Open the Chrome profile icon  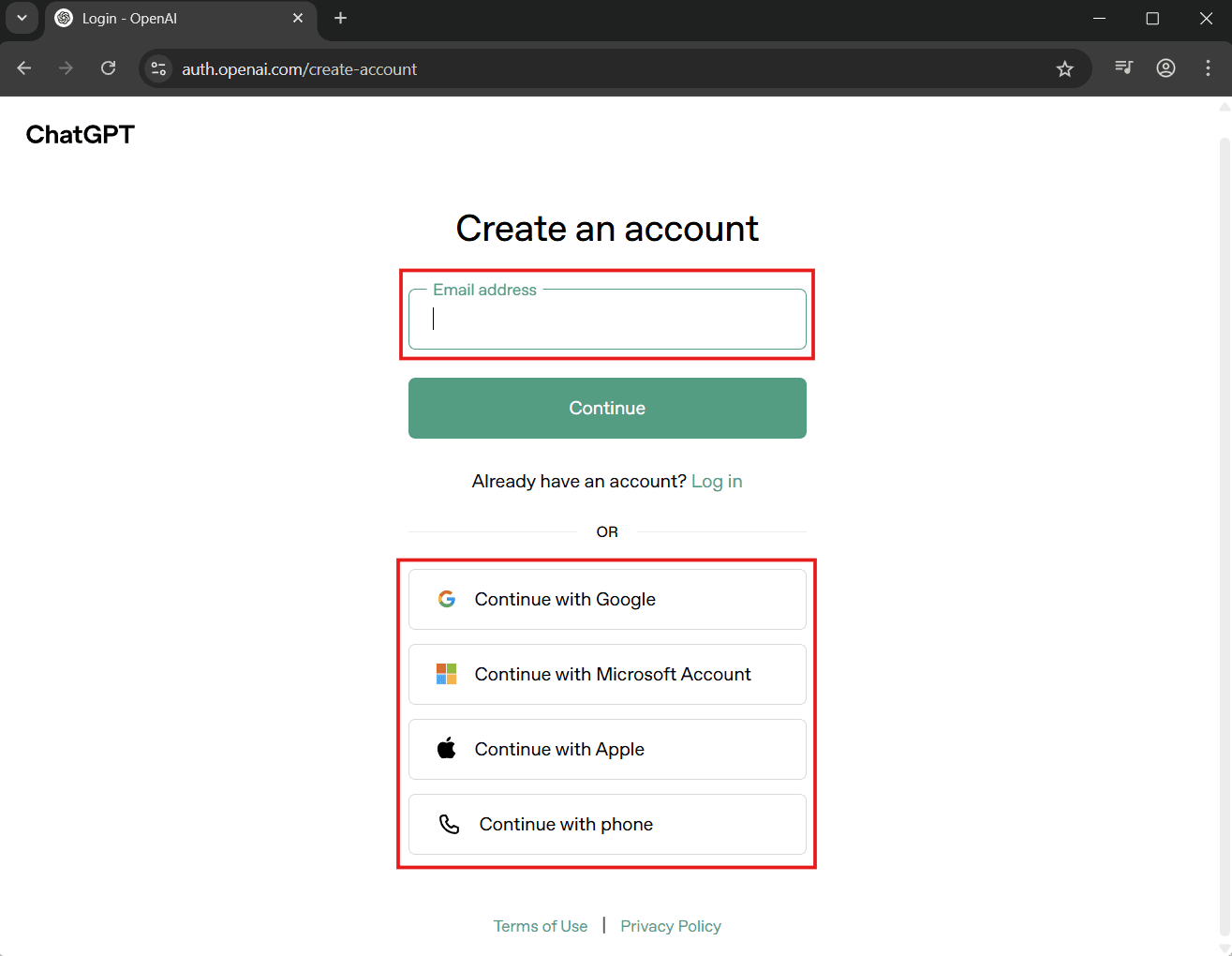1165,67
